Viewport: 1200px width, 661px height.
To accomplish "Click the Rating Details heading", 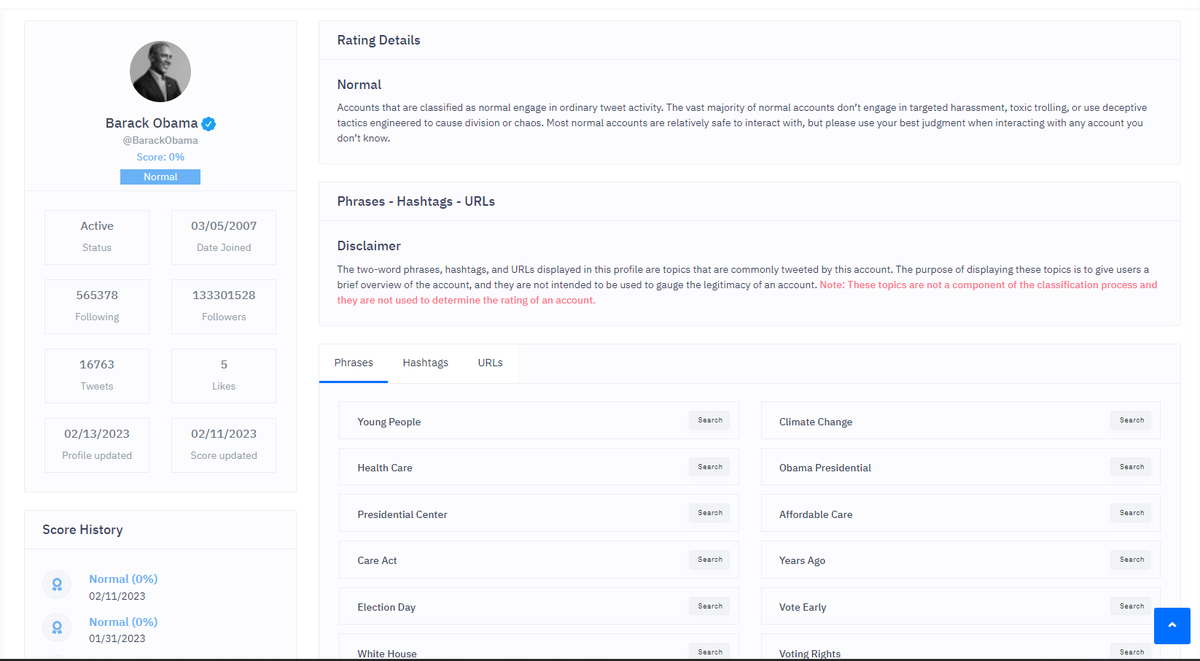I will point(379,41).
